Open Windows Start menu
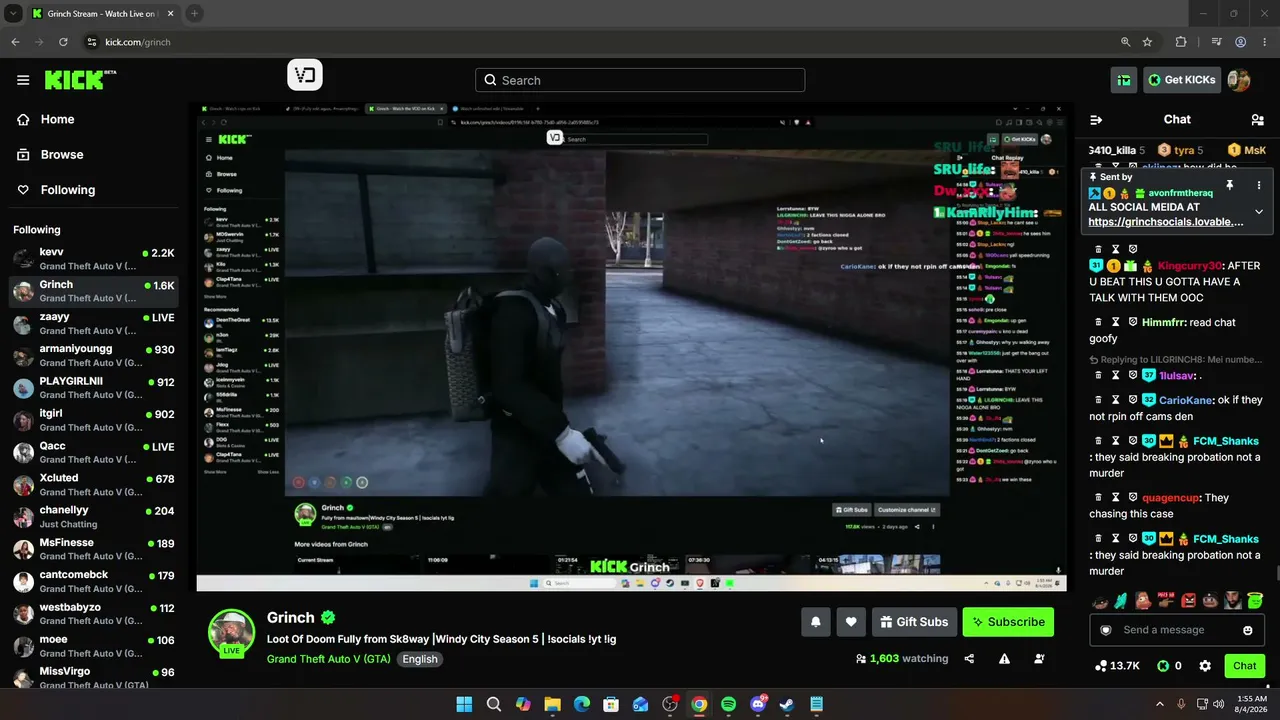1280x720 pixels. [x=464, y=704]
